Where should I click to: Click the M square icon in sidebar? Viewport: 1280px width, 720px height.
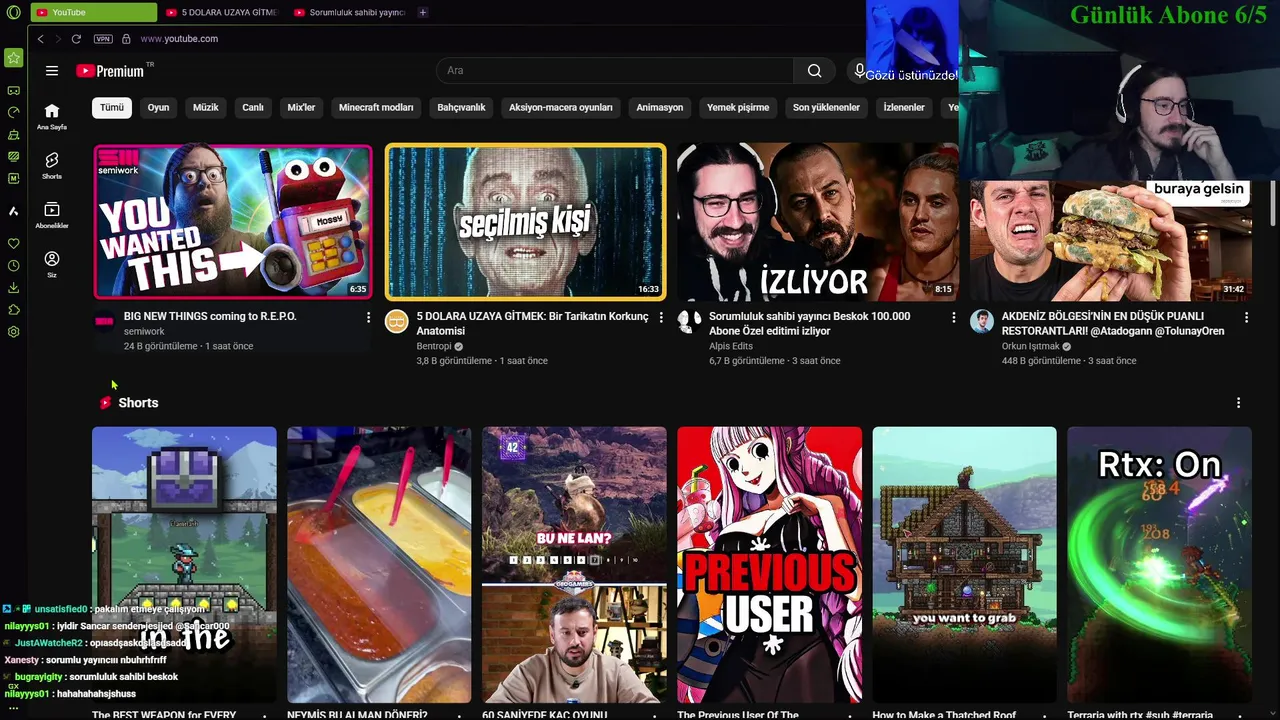13,178
